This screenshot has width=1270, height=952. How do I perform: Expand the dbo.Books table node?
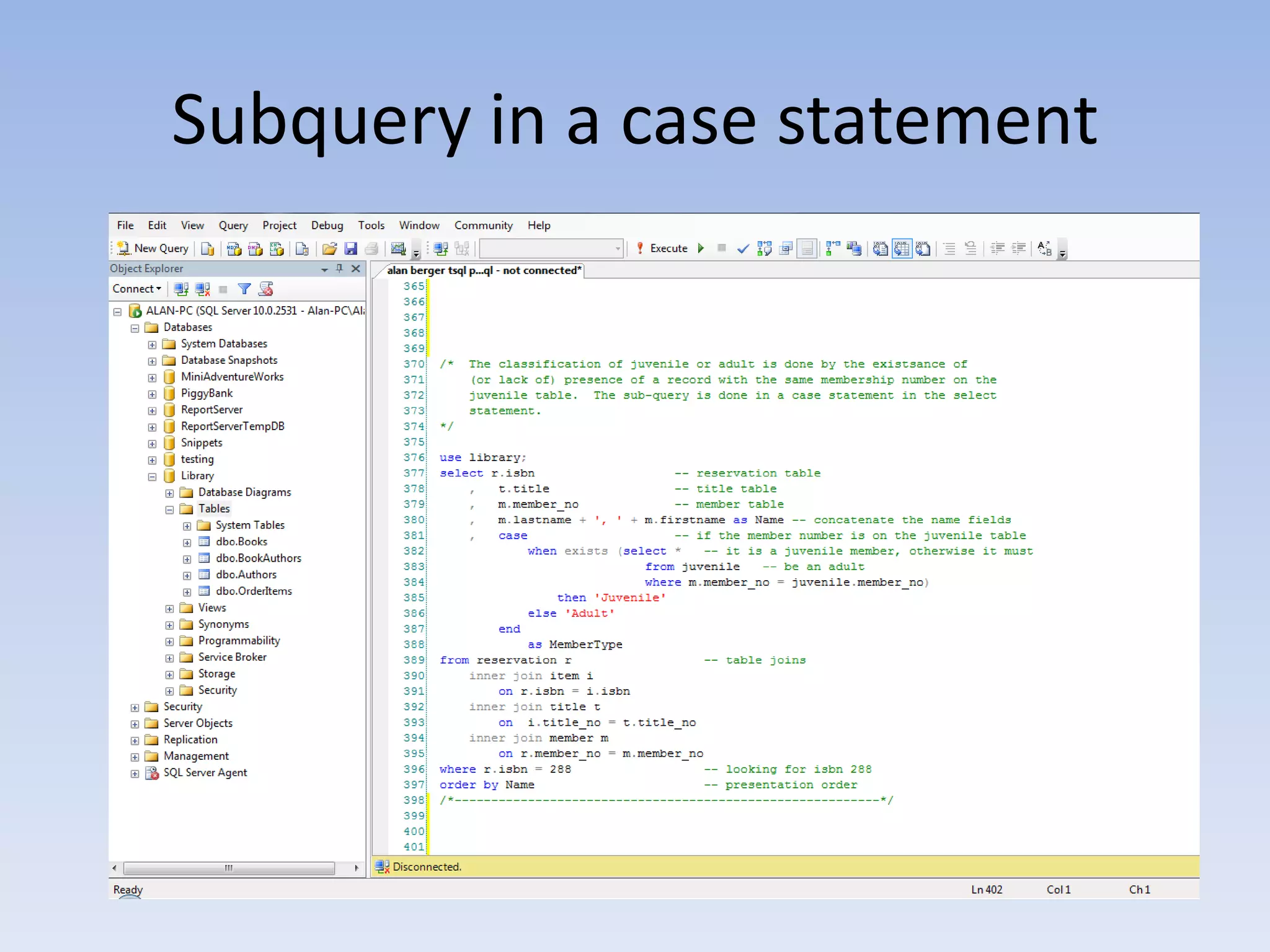click(187, 542)
